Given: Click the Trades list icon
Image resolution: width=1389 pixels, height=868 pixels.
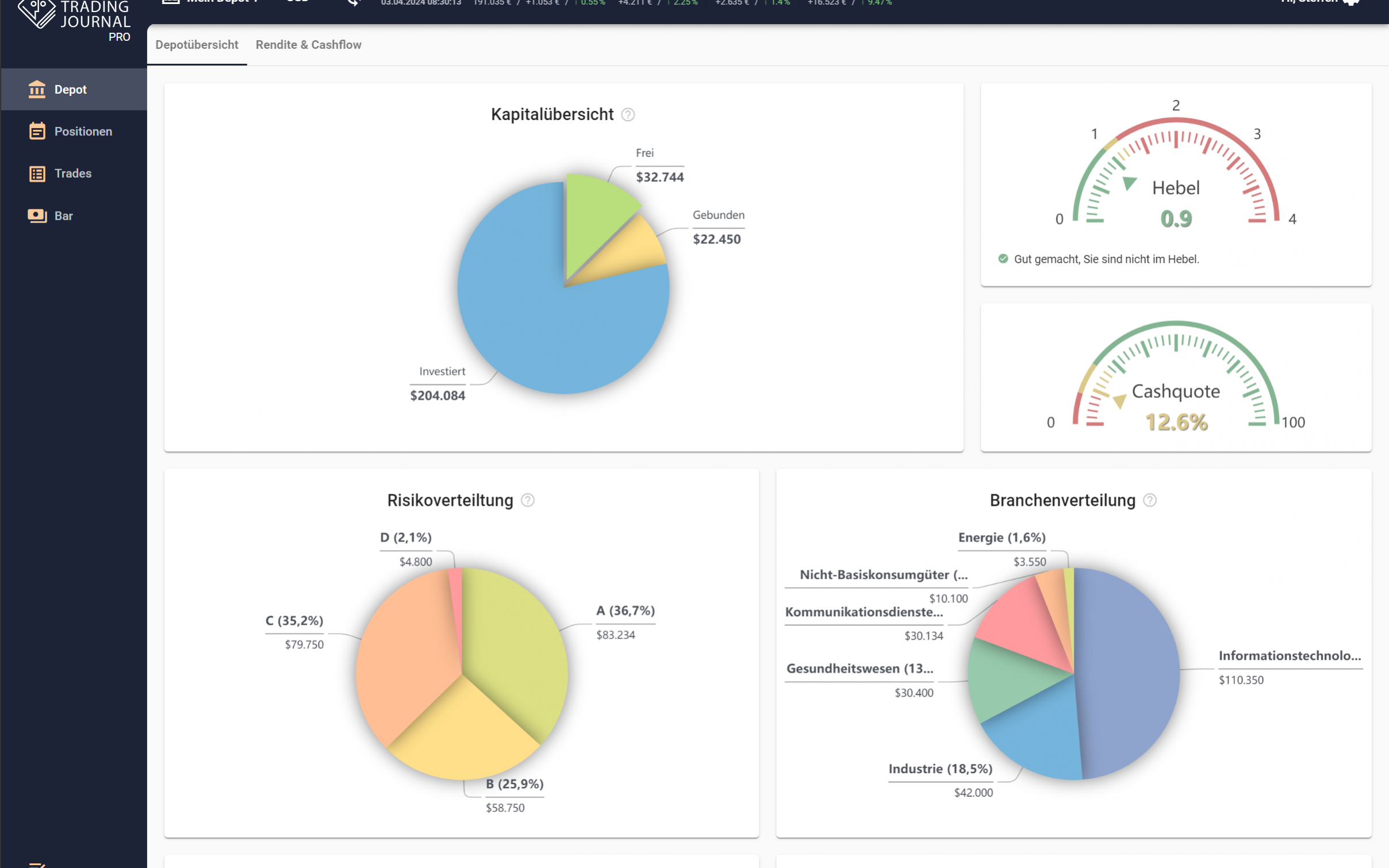Looking at the screenshot, I should pos(37,174).
